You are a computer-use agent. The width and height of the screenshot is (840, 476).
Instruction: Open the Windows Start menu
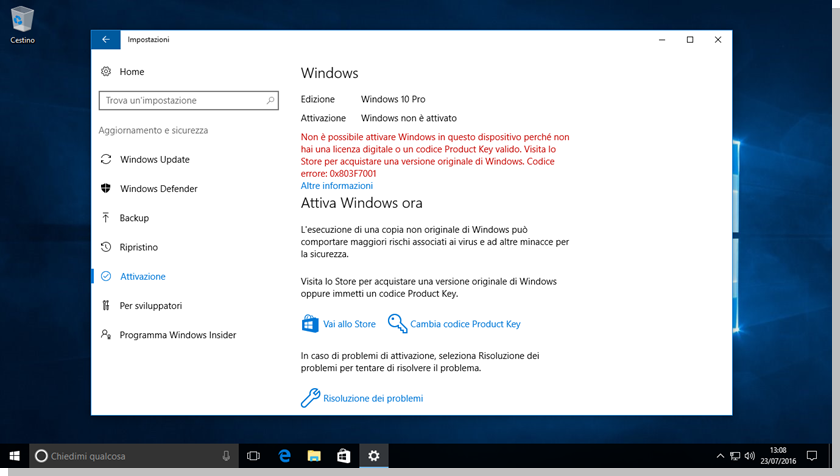pos(14,456)
